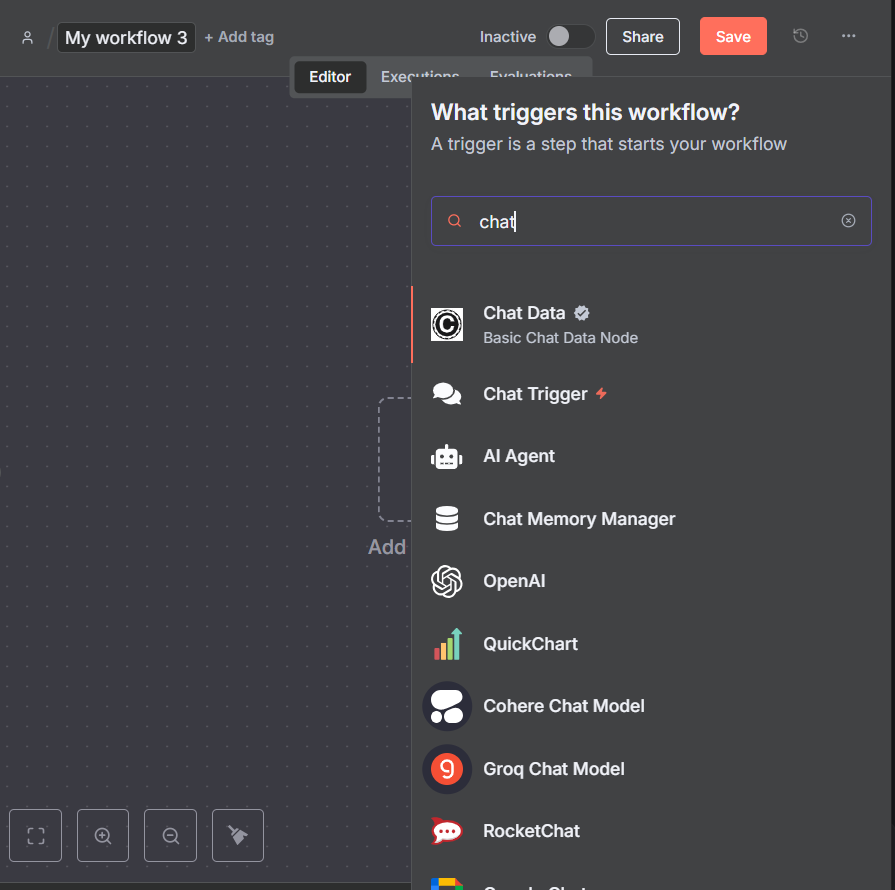The width and height of the screenshot is (895, 890).
Task: Switch to the Evaluations tab
Action: tap(530, 76)
